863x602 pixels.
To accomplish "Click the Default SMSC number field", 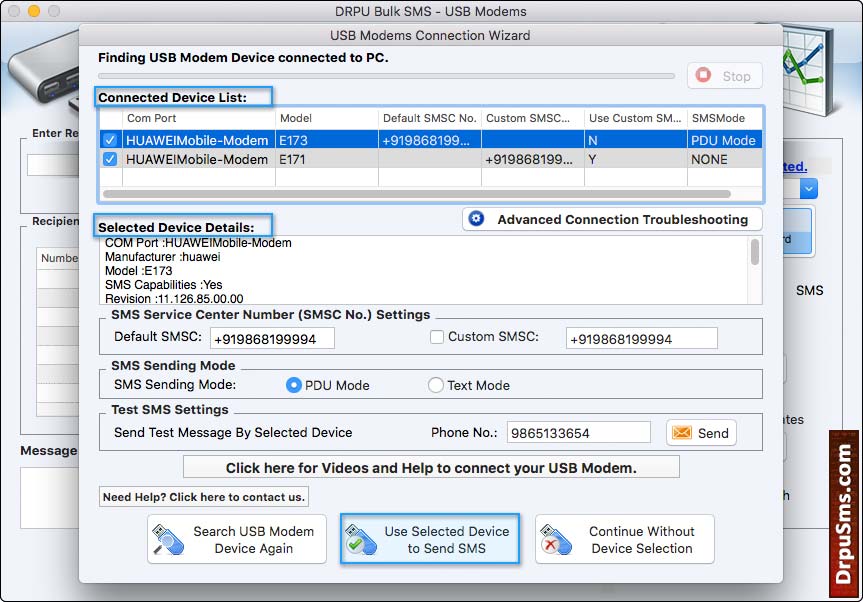I will point(272,338).
